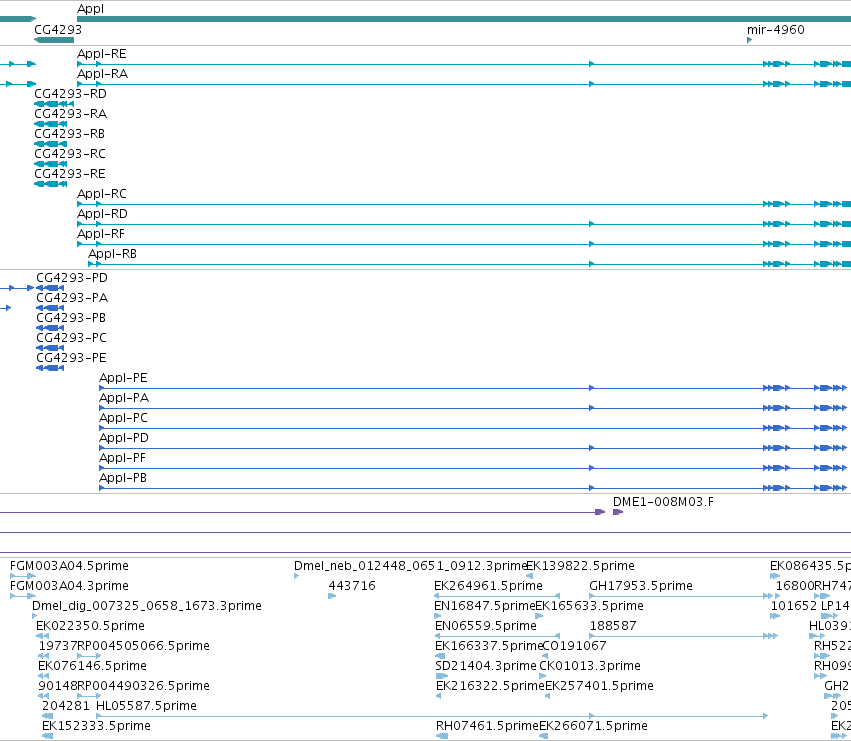Open the EK266071.5prime EST label

tap(593, 726)
